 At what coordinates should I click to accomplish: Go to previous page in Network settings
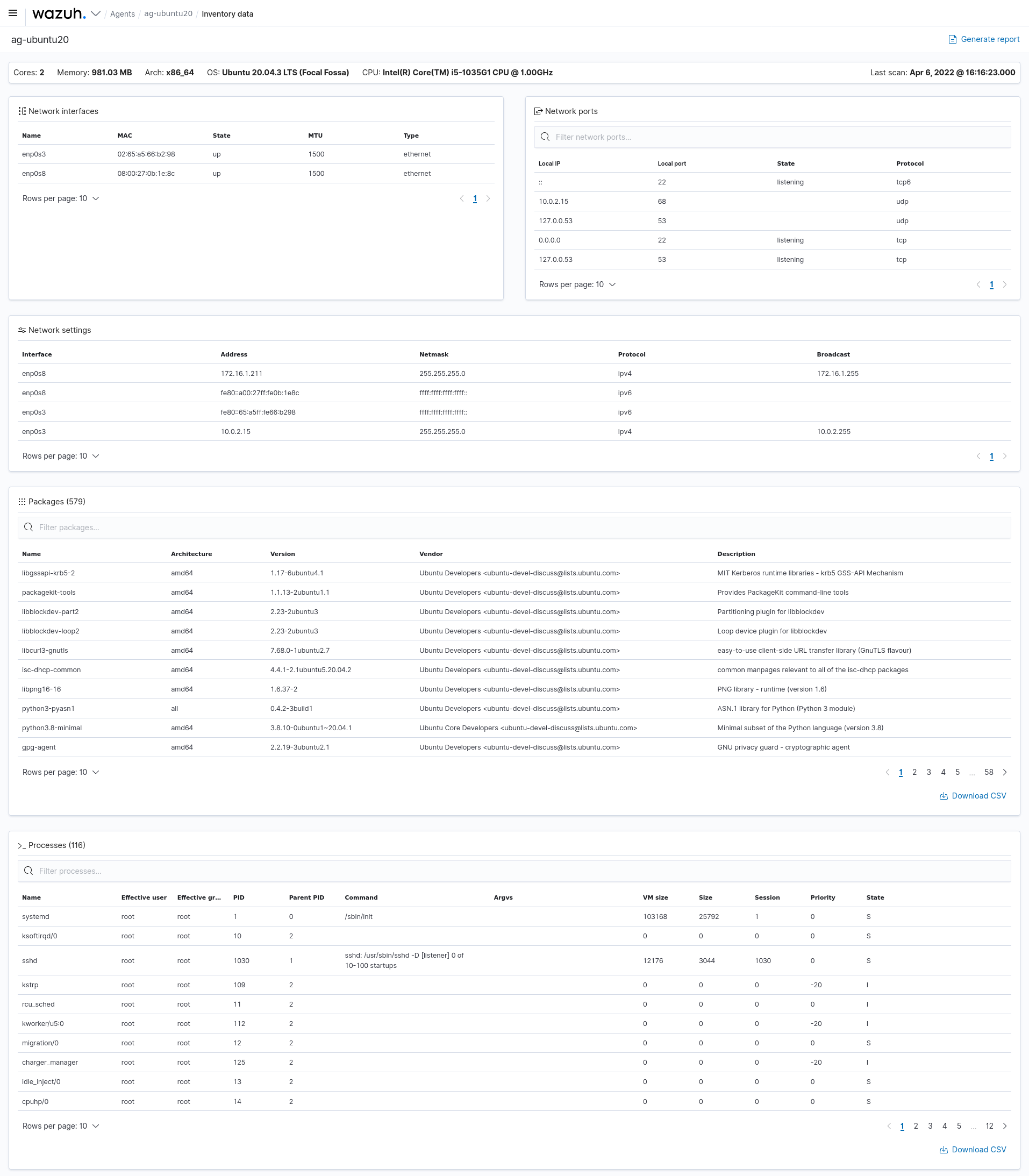click(978, 456)
